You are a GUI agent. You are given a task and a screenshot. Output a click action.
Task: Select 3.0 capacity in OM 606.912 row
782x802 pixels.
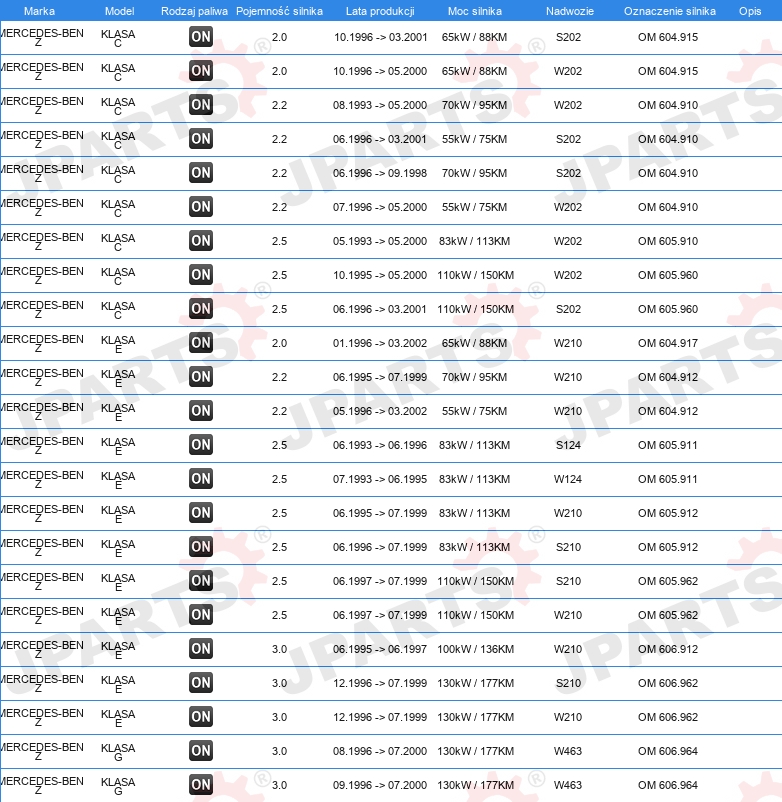pos(279,649)
